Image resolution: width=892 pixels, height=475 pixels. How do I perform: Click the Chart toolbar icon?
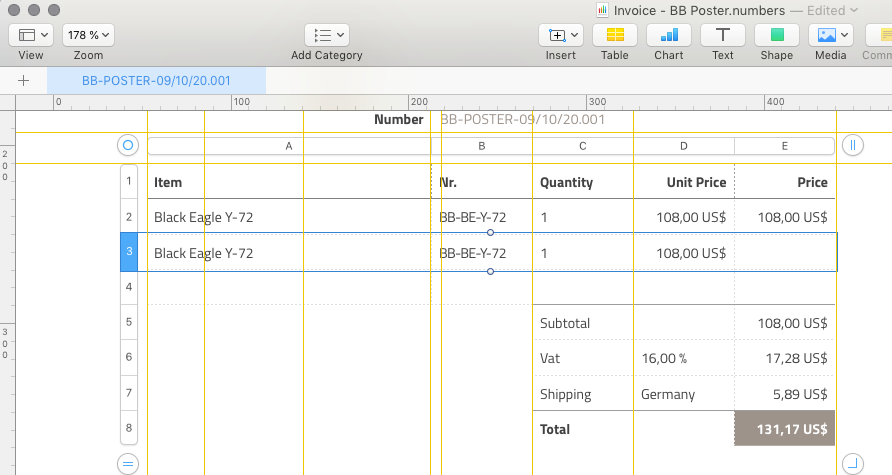[669, 35]
